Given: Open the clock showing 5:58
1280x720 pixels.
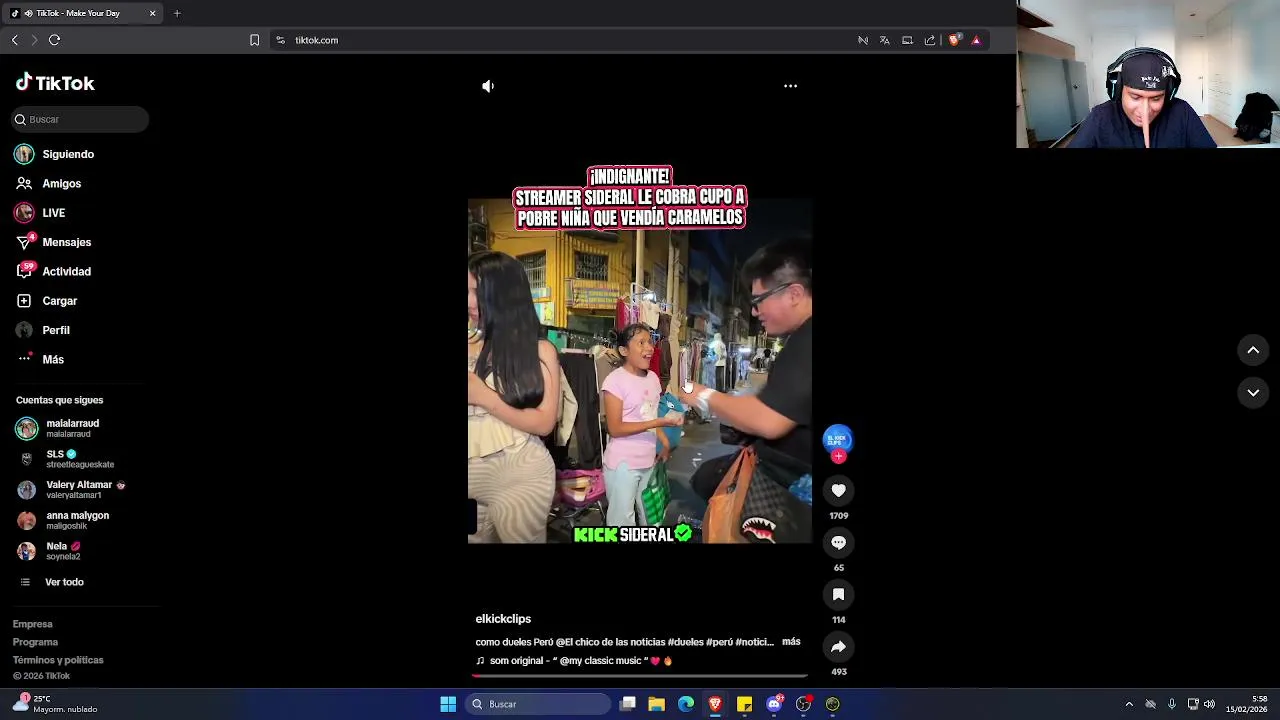Looking at the screenshot, I should click(1247, 704).
